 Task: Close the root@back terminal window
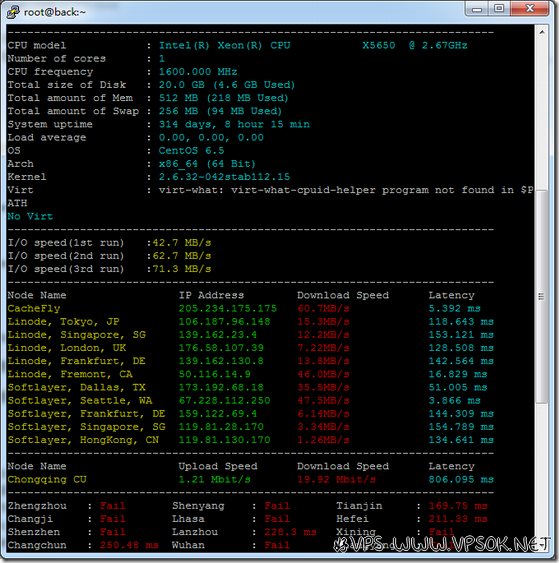(x=530, y=8)
